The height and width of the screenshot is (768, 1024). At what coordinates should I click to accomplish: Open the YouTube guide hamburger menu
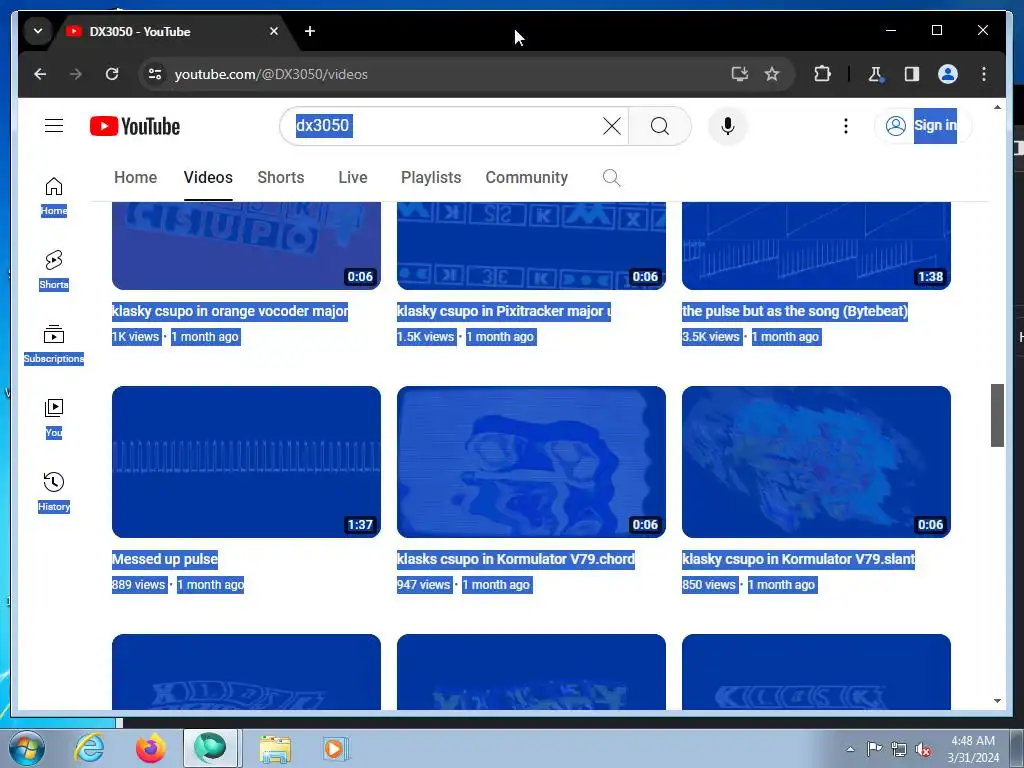54,125
